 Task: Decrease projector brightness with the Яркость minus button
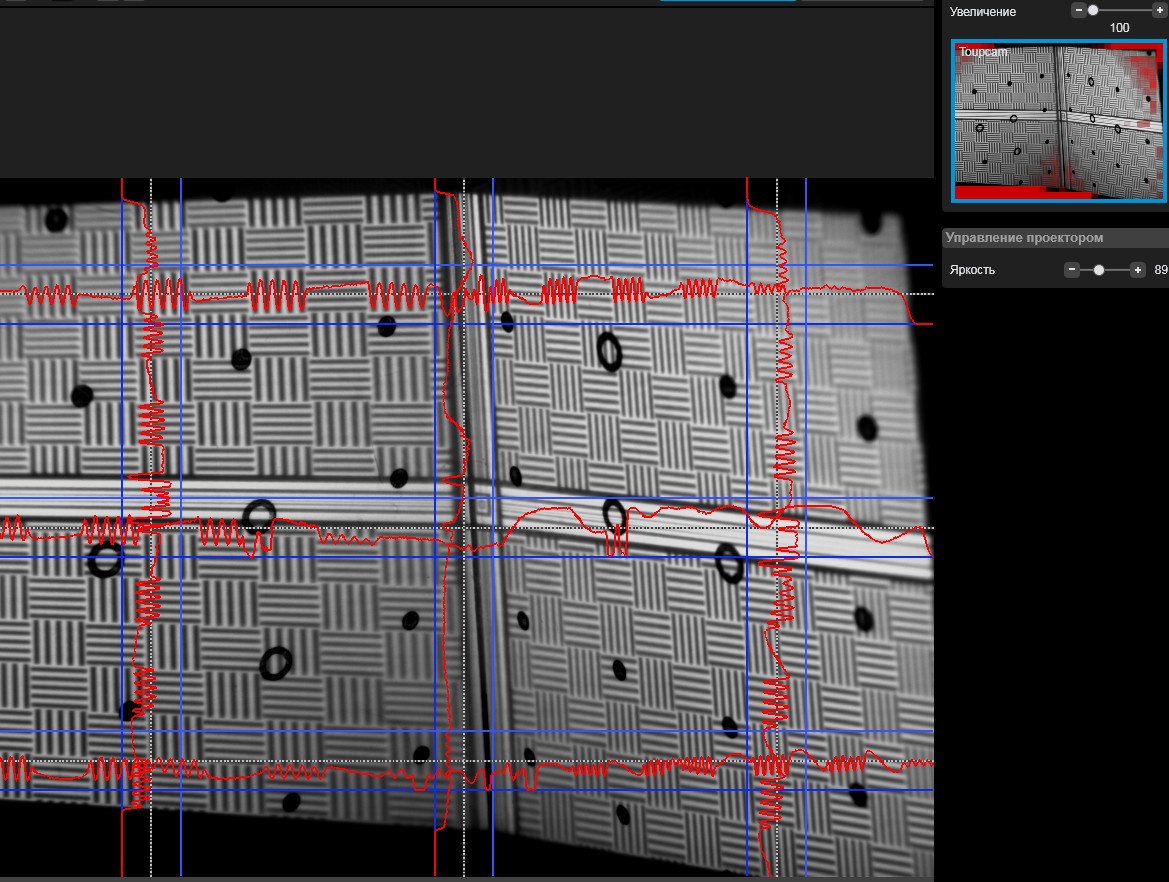tap(1071, 270)
